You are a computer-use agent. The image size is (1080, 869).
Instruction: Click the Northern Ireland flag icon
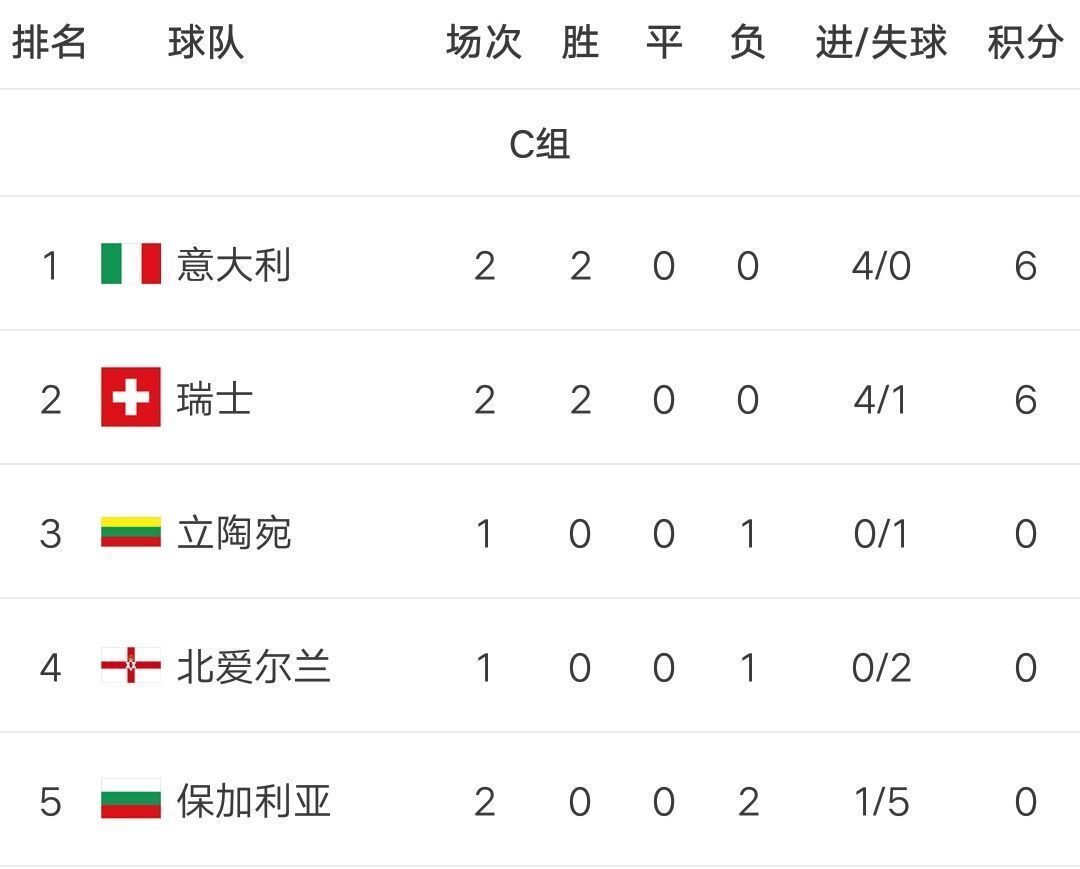[131, 665]
